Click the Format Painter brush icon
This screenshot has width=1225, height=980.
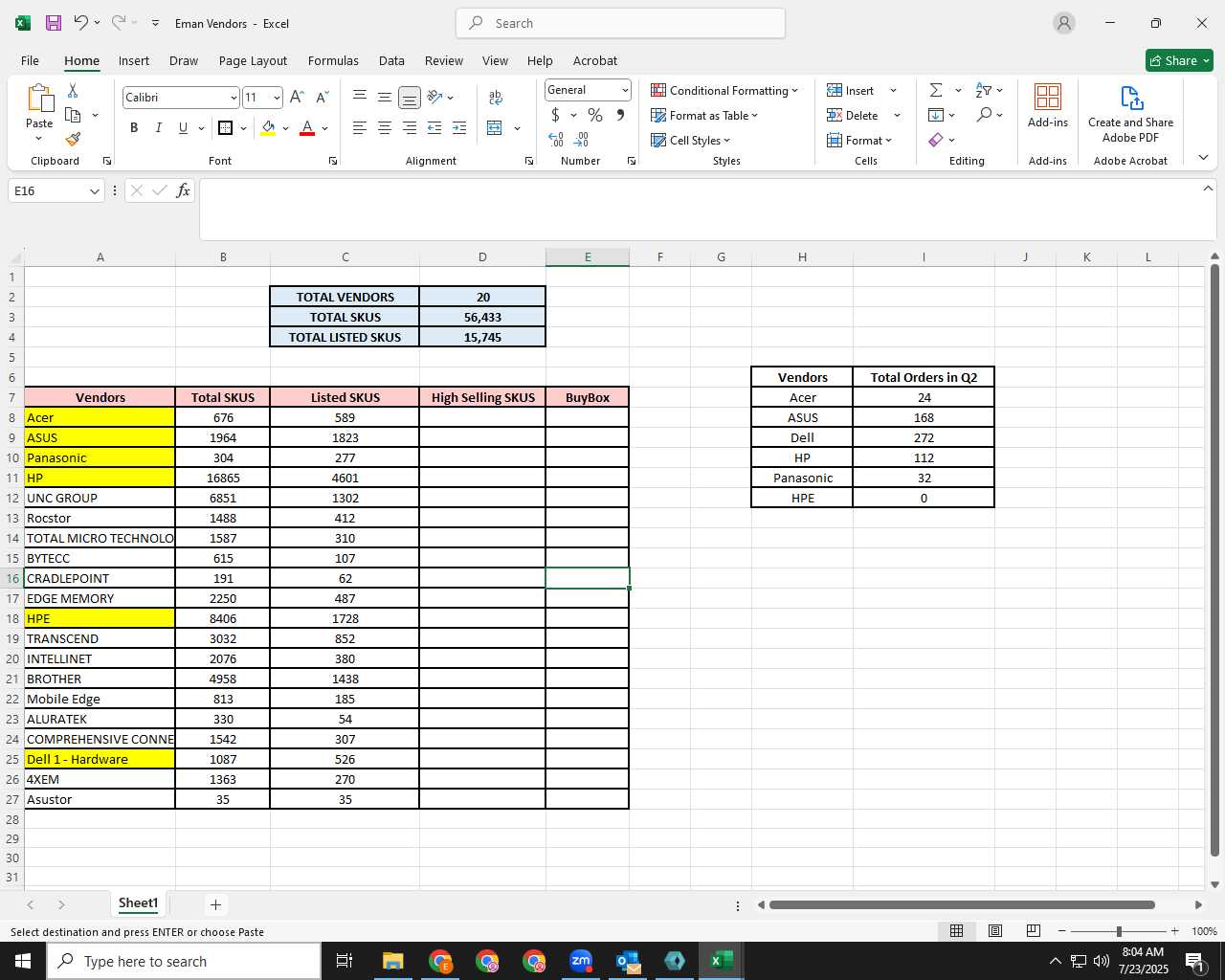[73, 140]
